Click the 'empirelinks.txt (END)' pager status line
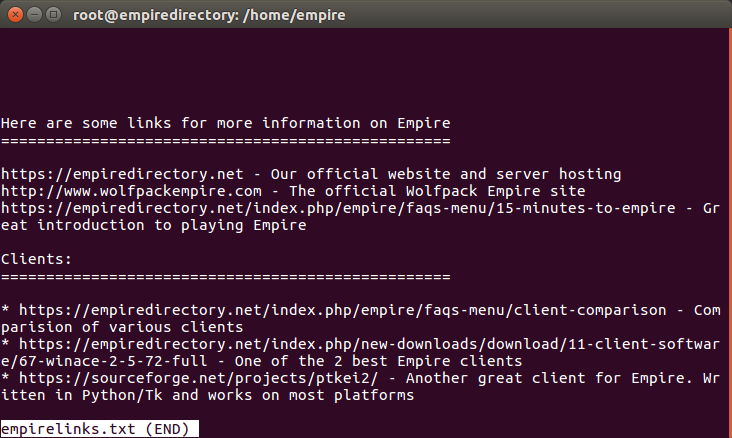Image resolution: width=732 pixels, height=438 pixels. (99, 429)
